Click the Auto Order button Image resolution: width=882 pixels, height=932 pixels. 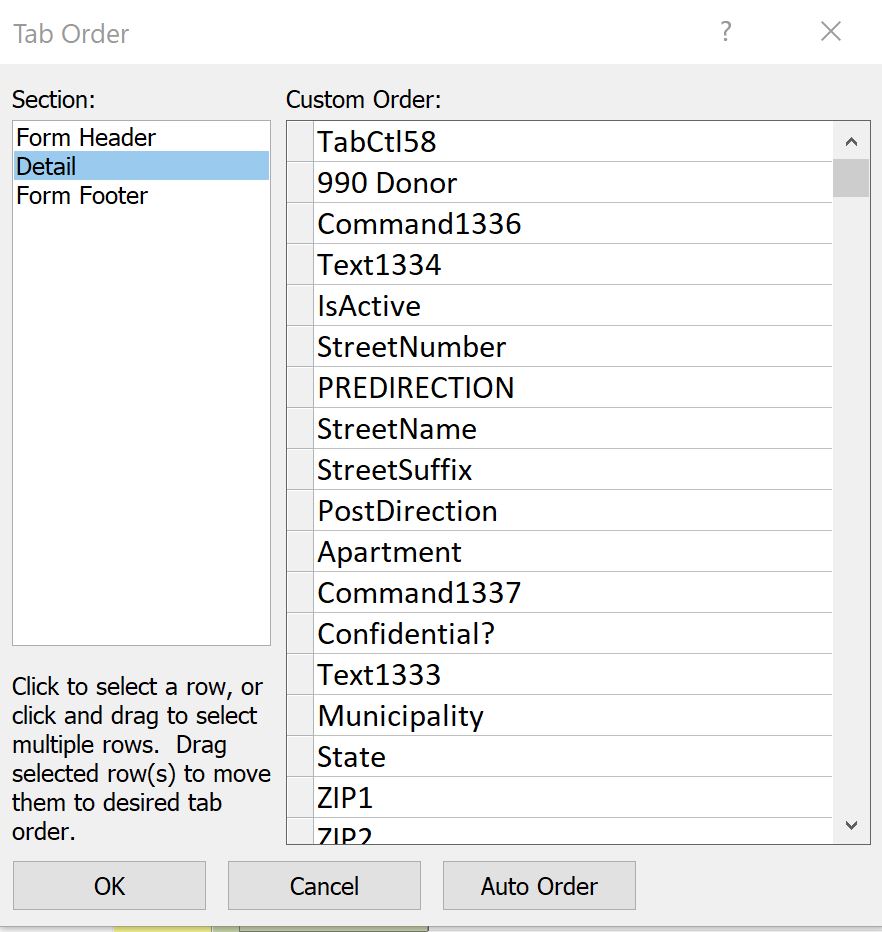click(x=539, y=886)
